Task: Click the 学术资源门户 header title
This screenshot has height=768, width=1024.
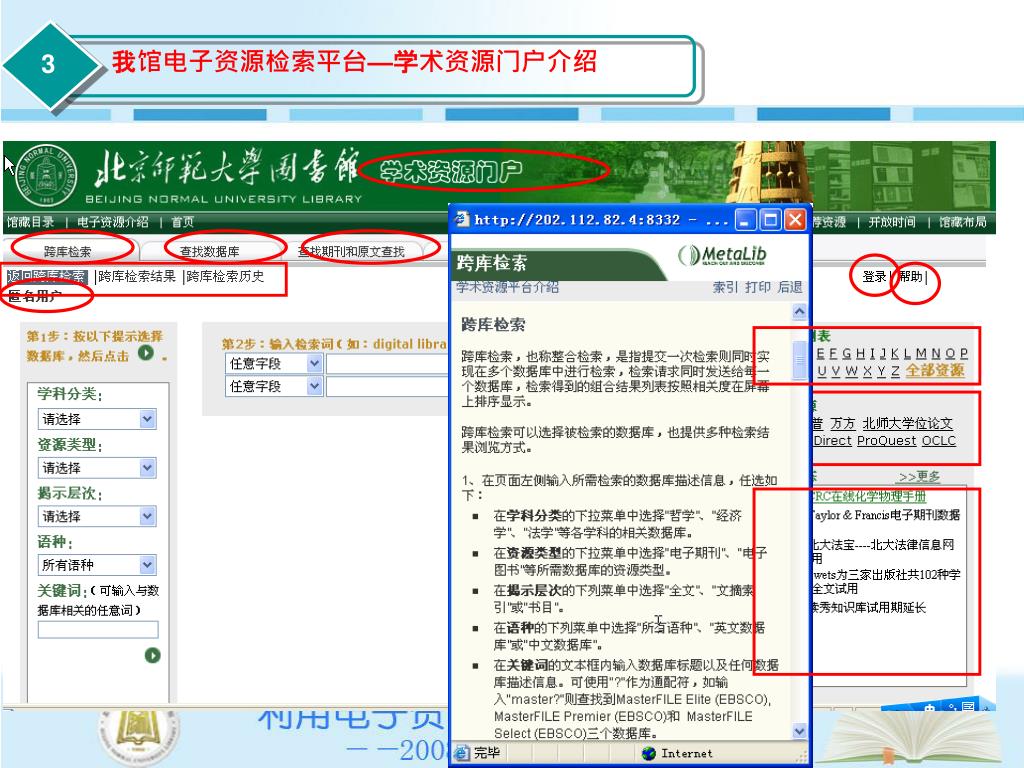Action: 451,171
